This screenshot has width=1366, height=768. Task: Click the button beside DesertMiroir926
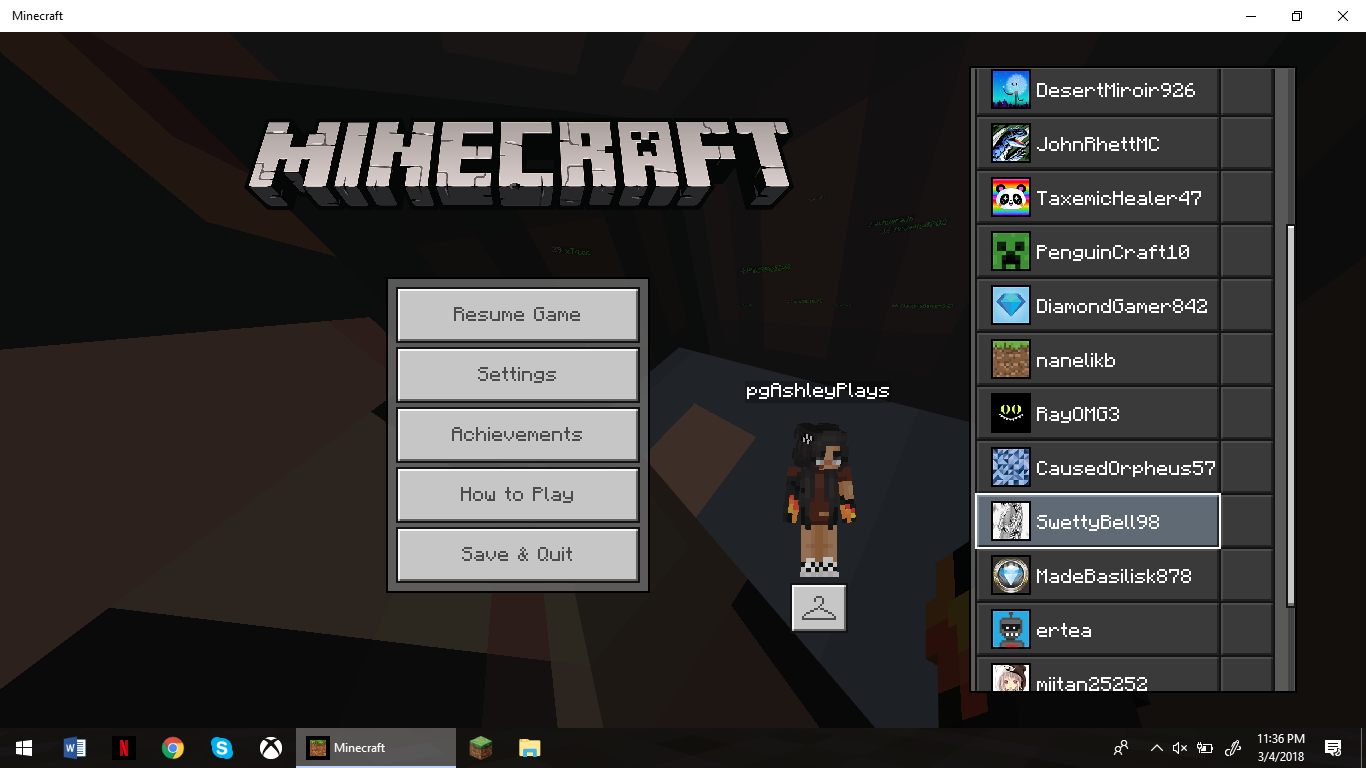(x=1246, y=90)
